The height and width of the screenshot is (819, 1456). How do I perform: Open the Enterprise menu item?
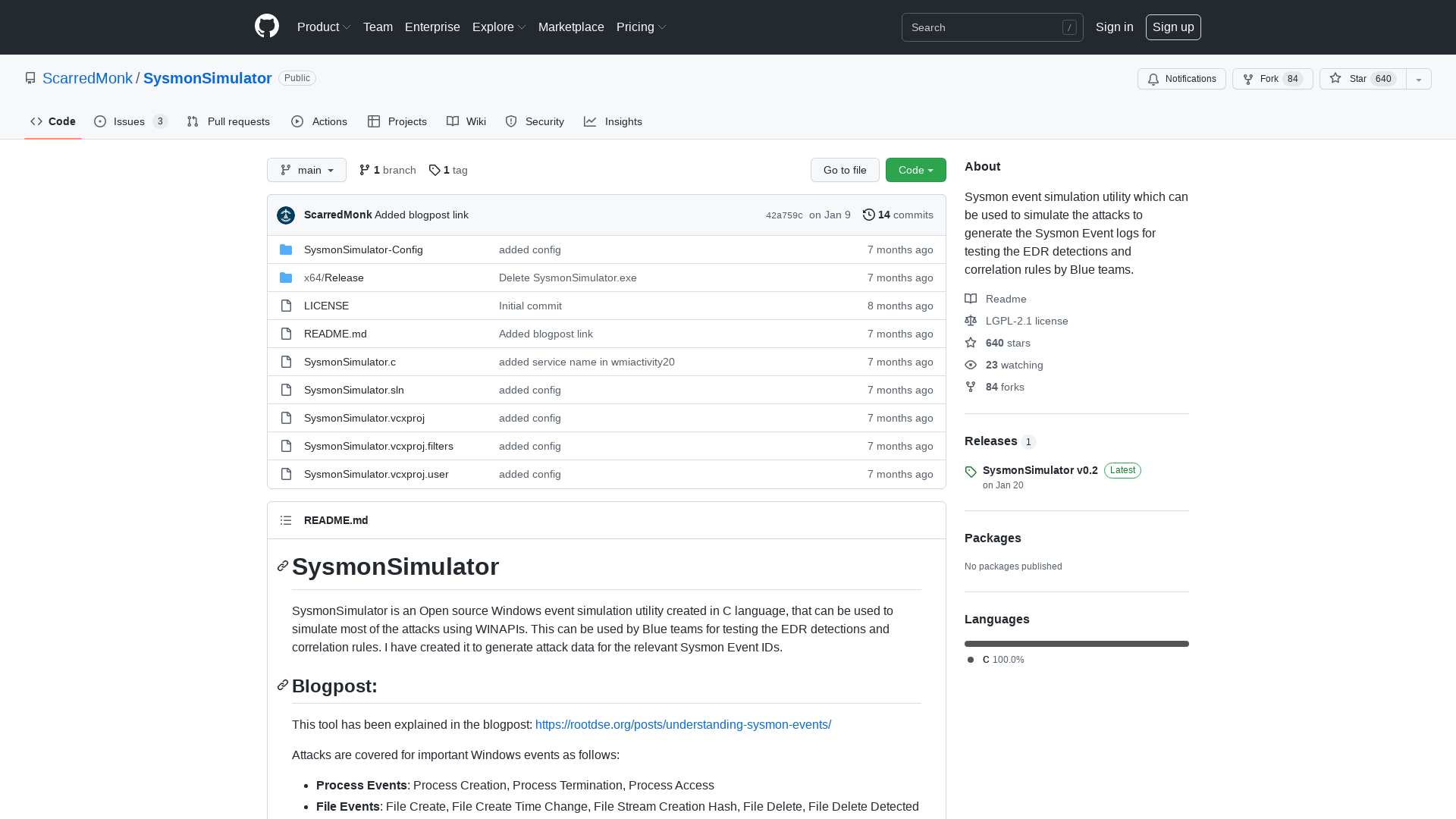click(432, 27)
